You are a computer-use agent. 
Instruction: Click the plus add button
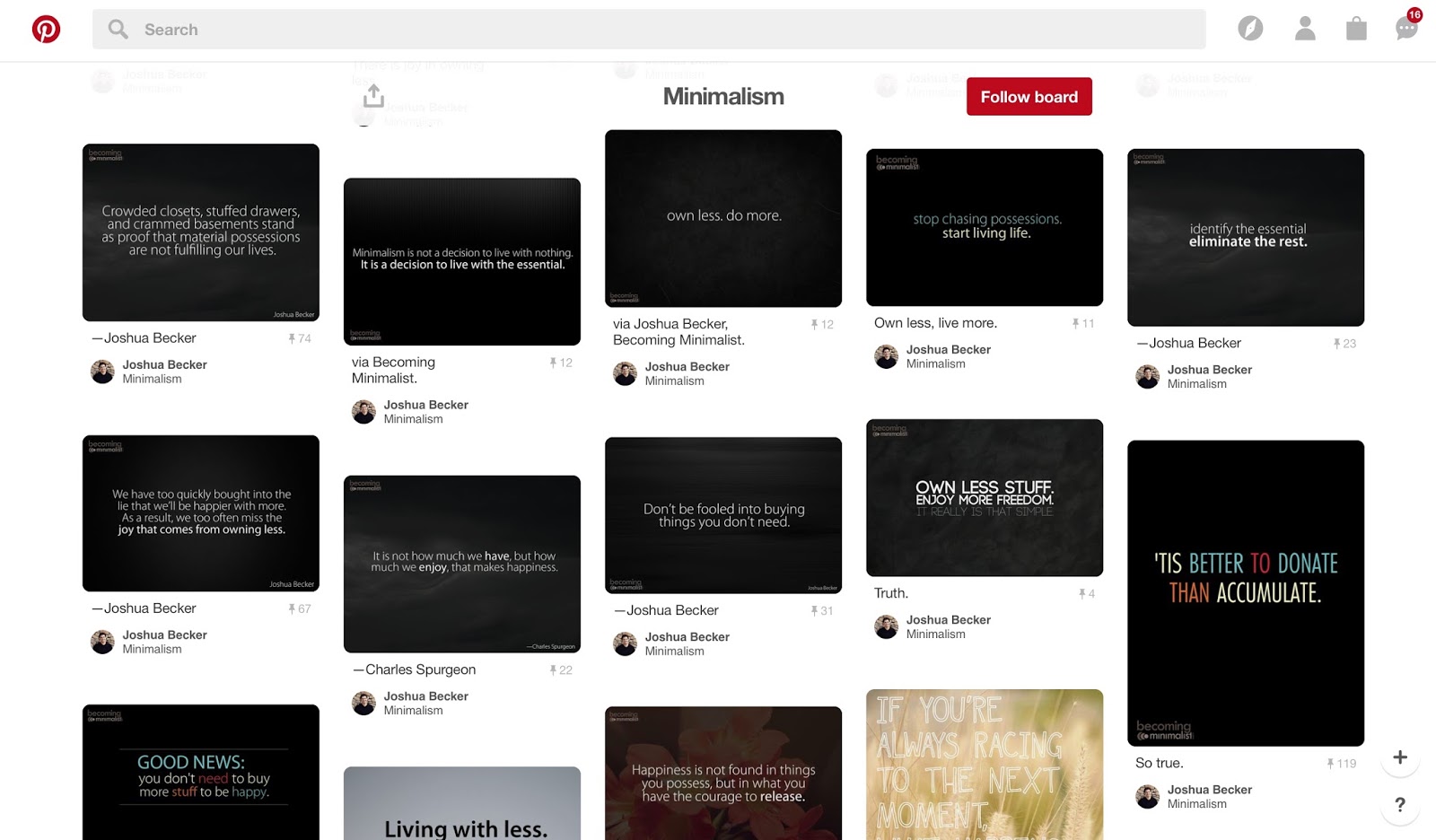coord(1400,757)
